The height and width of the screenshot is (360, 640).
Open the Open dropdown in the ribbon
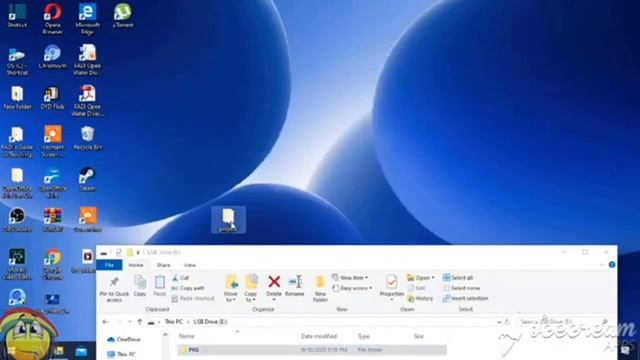pos(421,278)
